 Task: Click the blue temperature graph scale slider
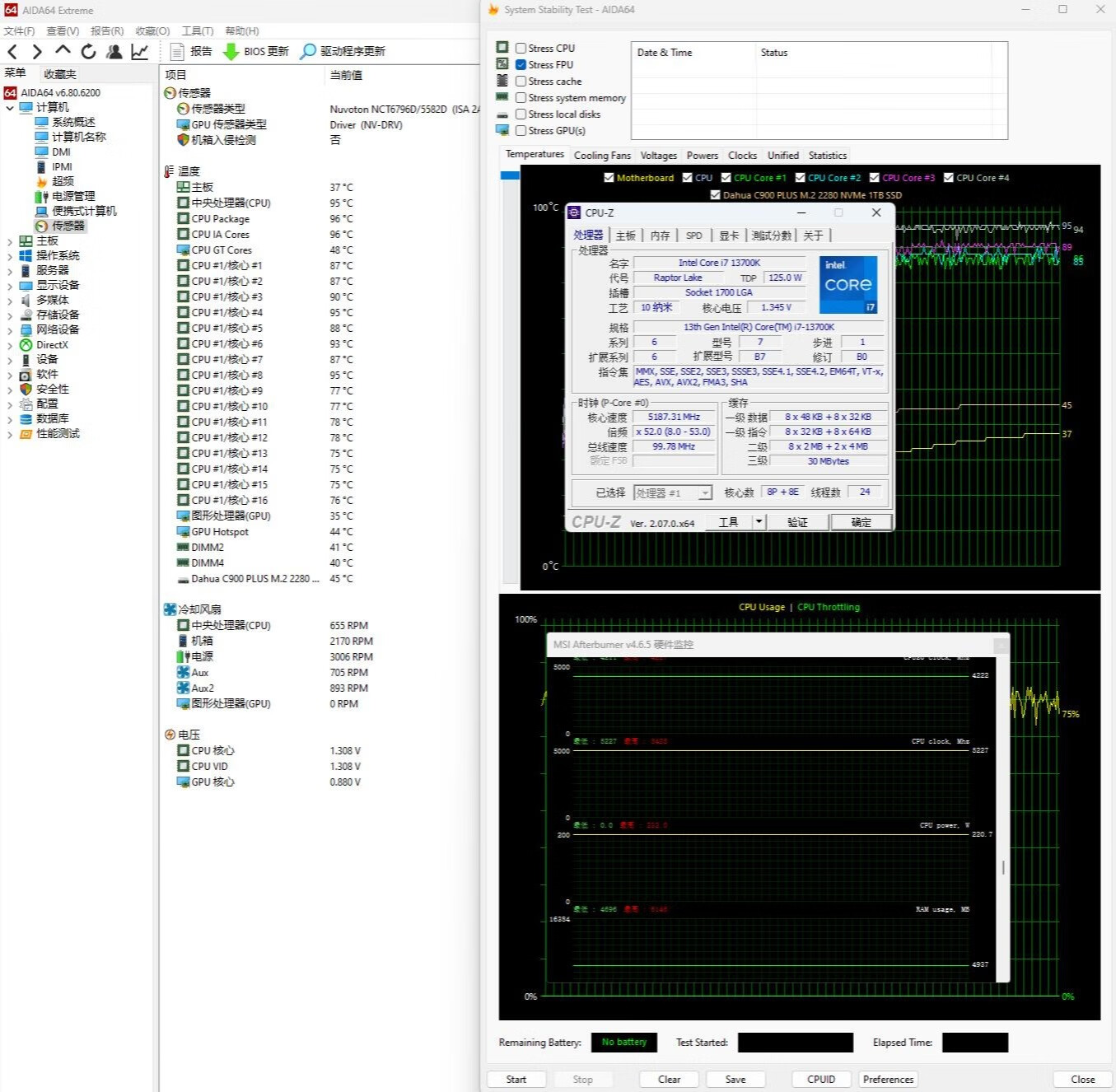(510, 175)
